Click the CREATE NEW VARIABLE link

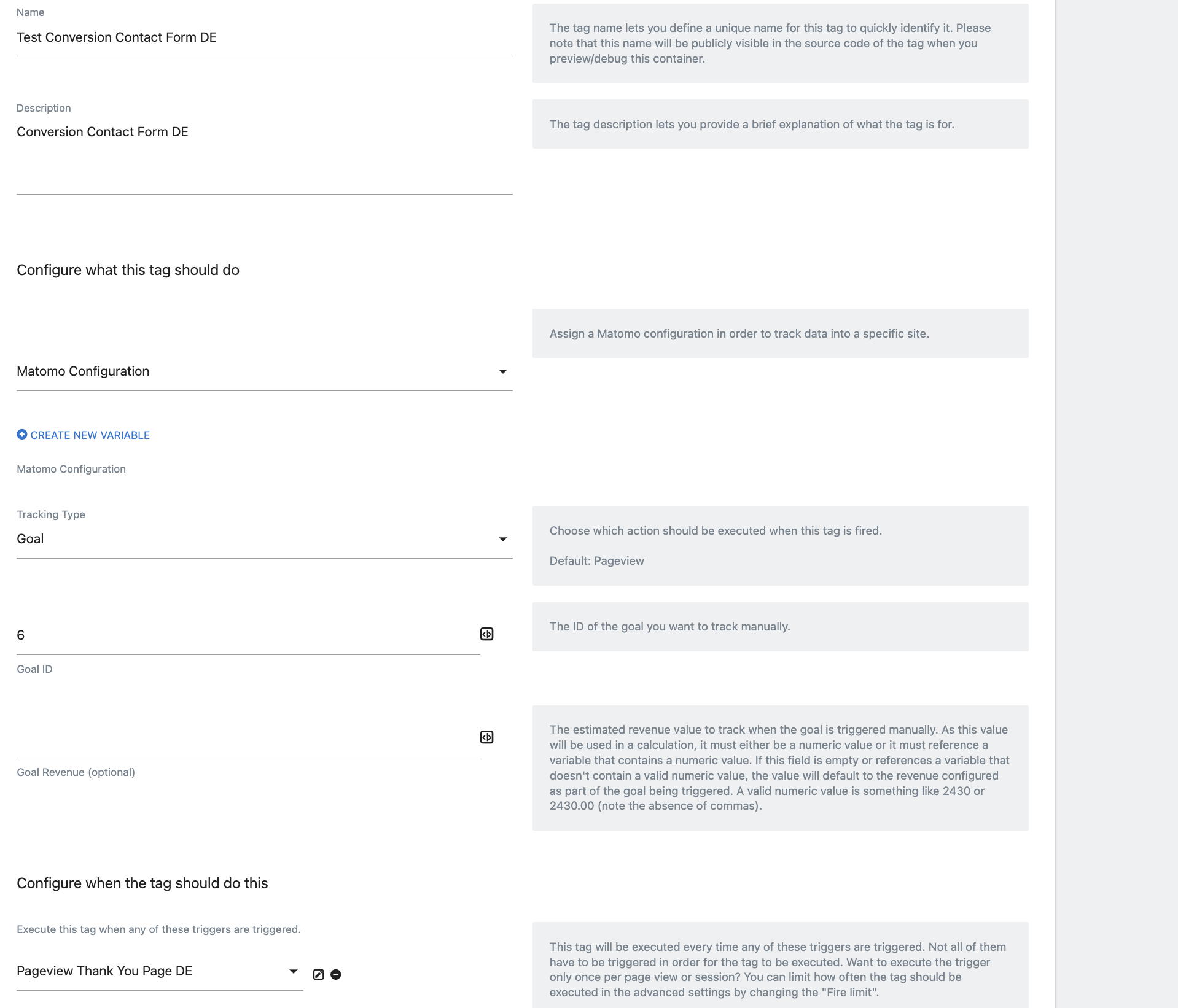tap(84, 435)
